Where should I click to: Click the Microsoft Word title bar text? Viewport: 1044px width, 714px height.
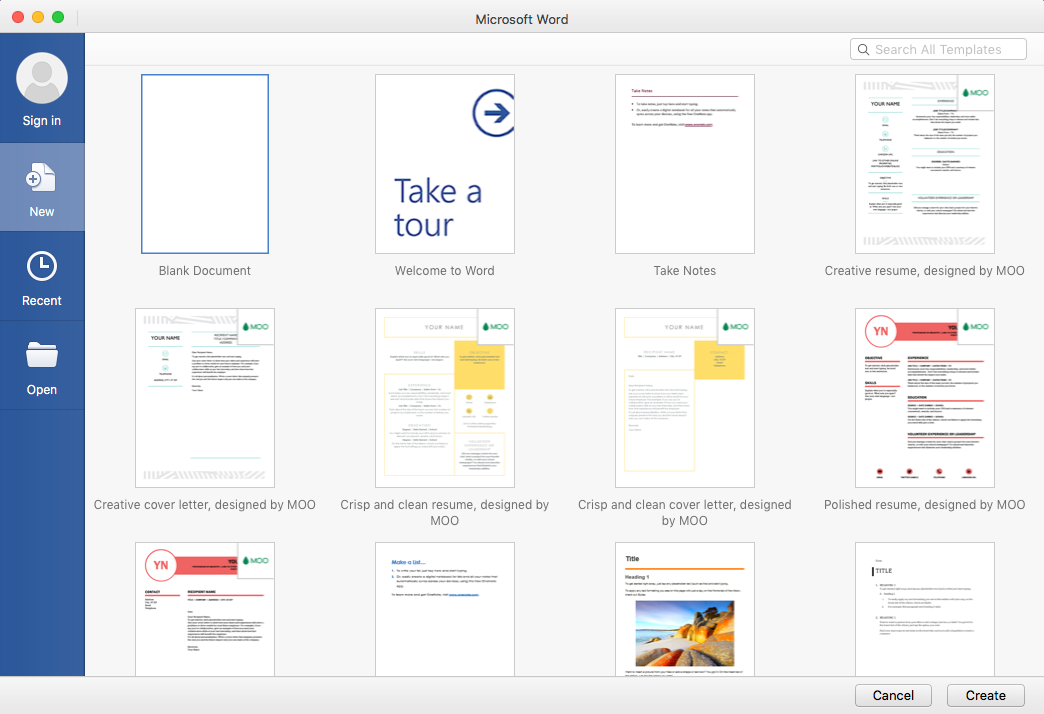[521, 18]
